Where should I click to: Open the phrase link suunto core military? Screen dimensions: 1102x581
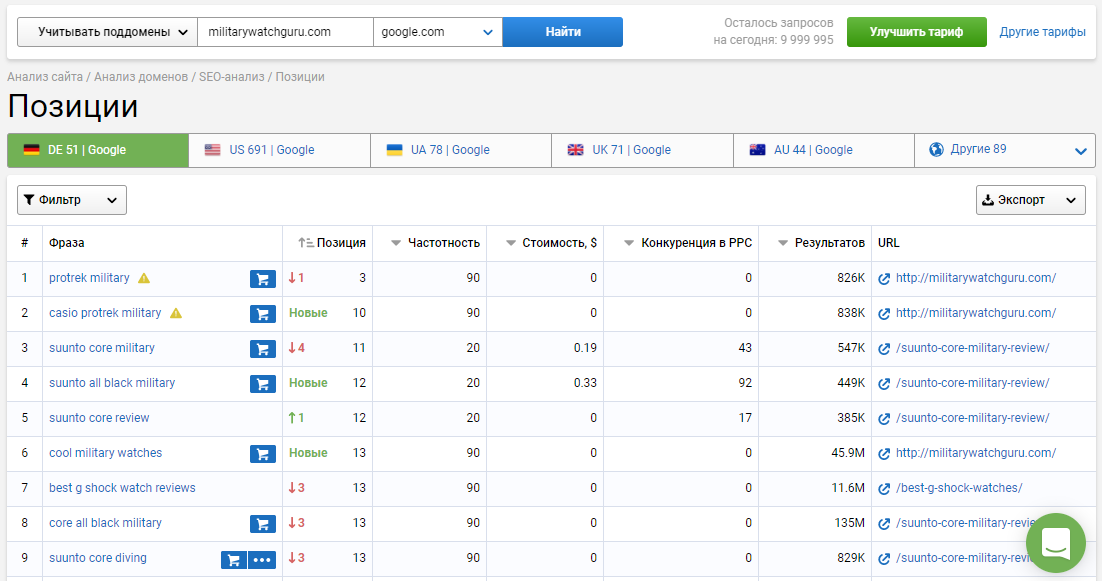[102, 348]
